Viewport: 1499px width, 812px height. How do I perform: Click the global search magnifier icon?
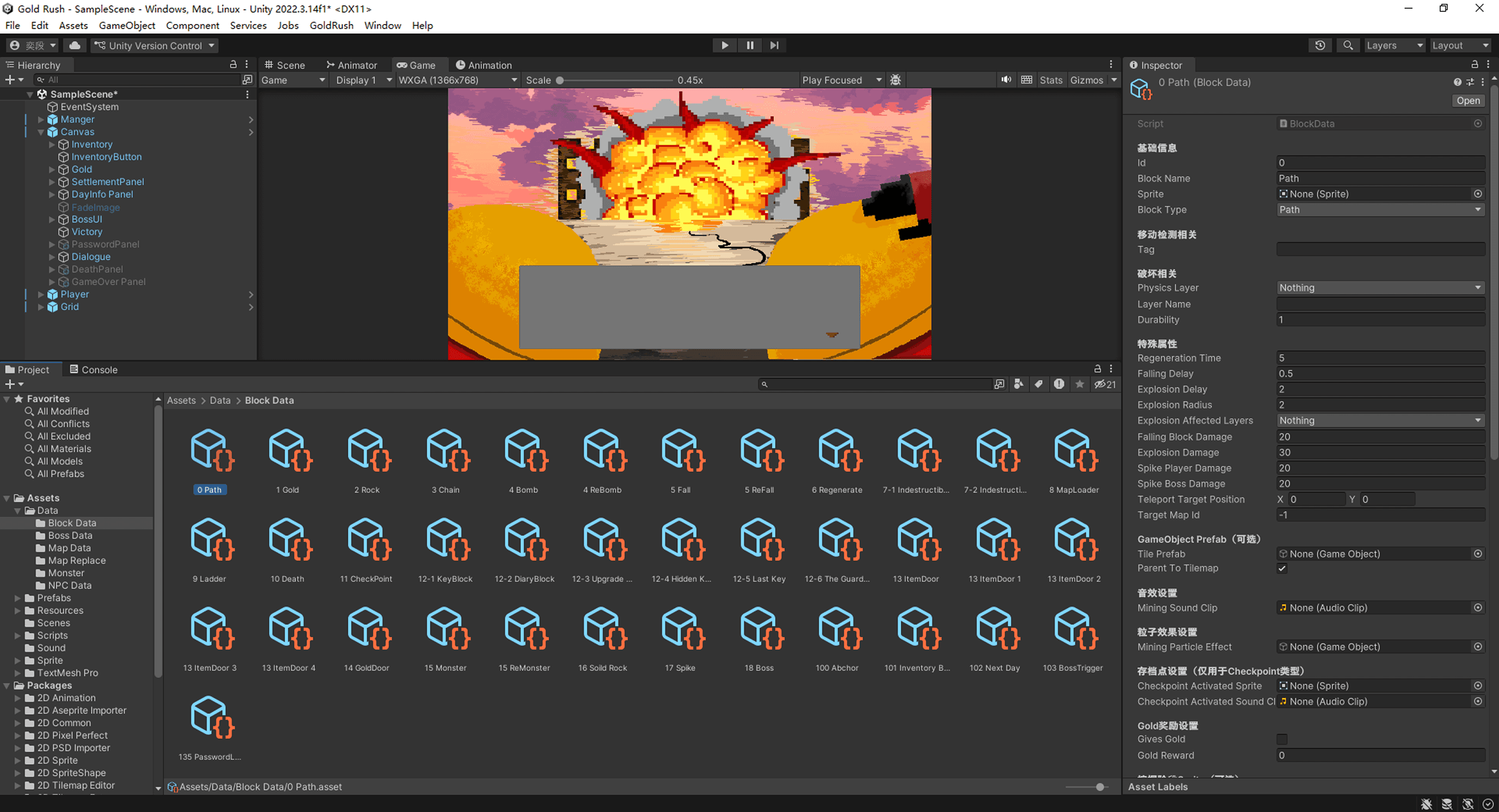(1348, 45)
